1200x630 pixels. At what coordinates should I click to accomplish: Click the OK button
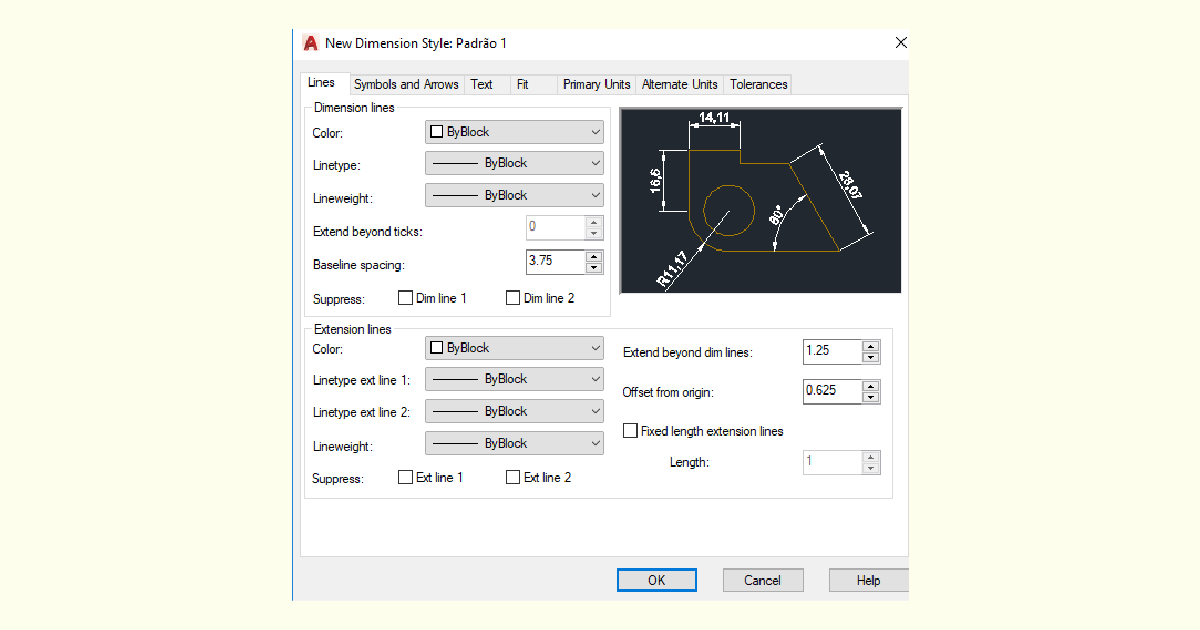click(x=657, y=580)
